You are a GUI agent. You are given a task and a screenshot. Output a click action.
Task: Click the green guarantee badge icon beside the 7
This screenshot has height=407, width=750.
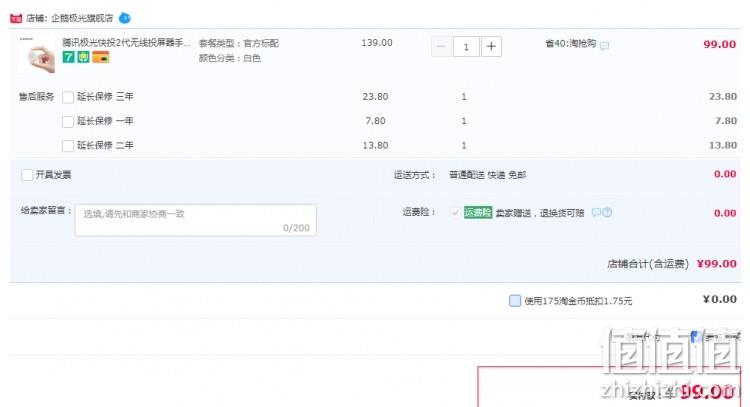click(x=84, y=57)
